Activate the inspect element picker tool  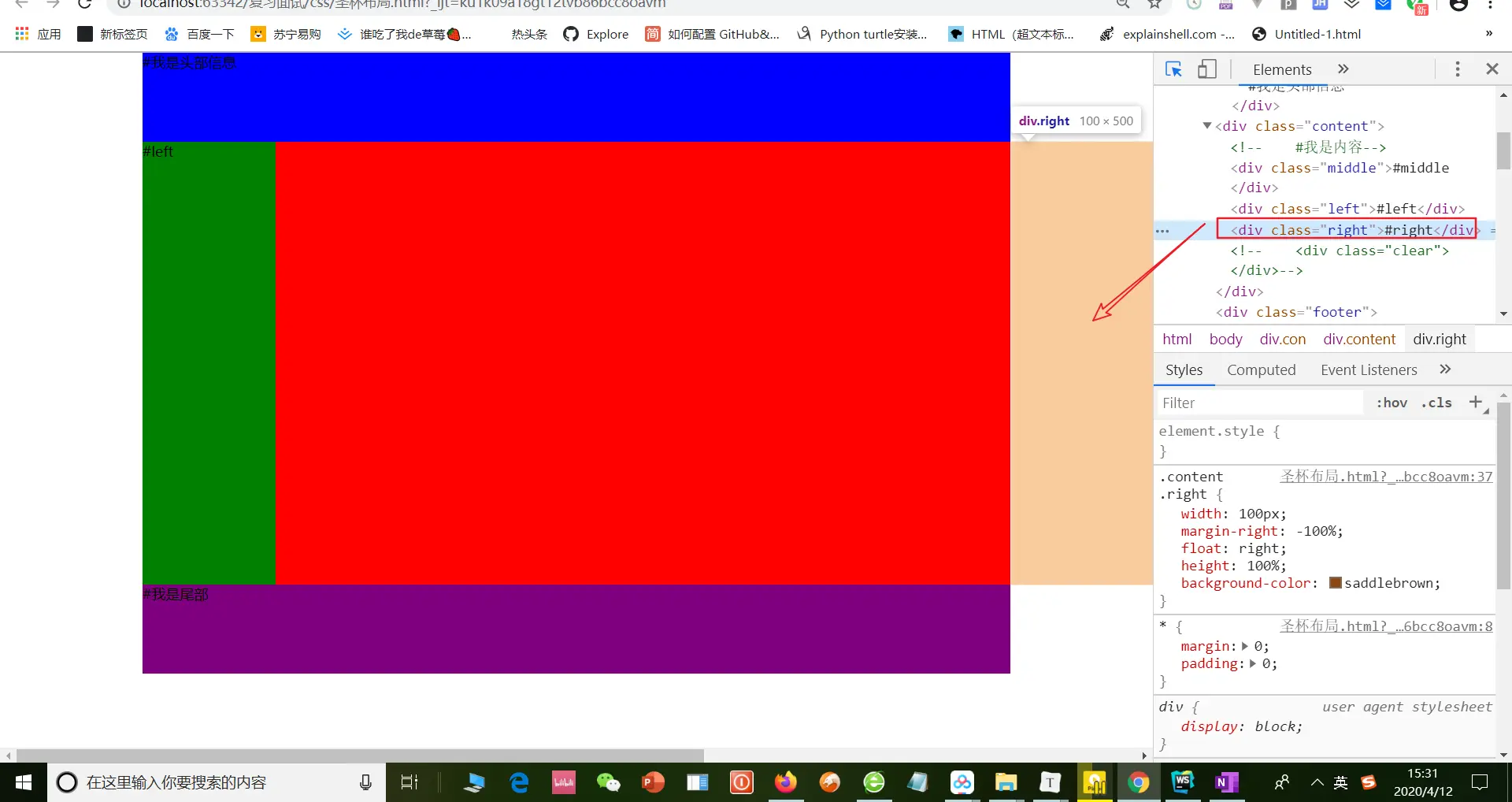(1173, 69)
